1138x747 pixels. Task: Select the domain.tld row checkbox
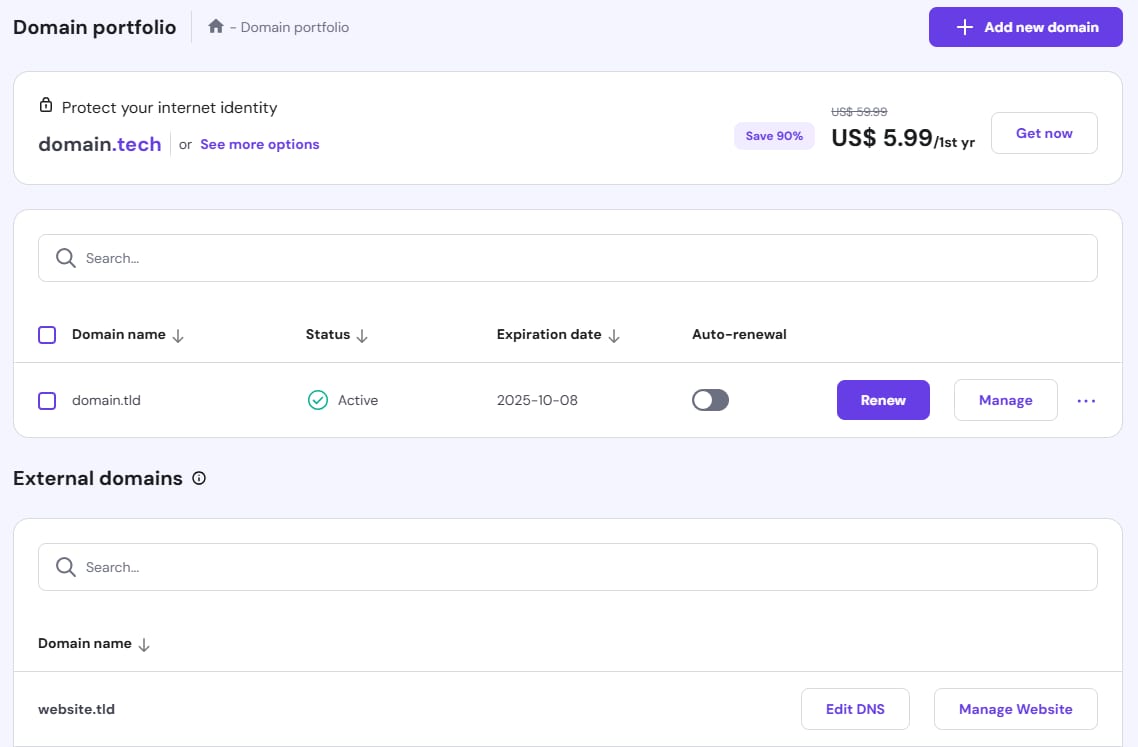(47, 400)
